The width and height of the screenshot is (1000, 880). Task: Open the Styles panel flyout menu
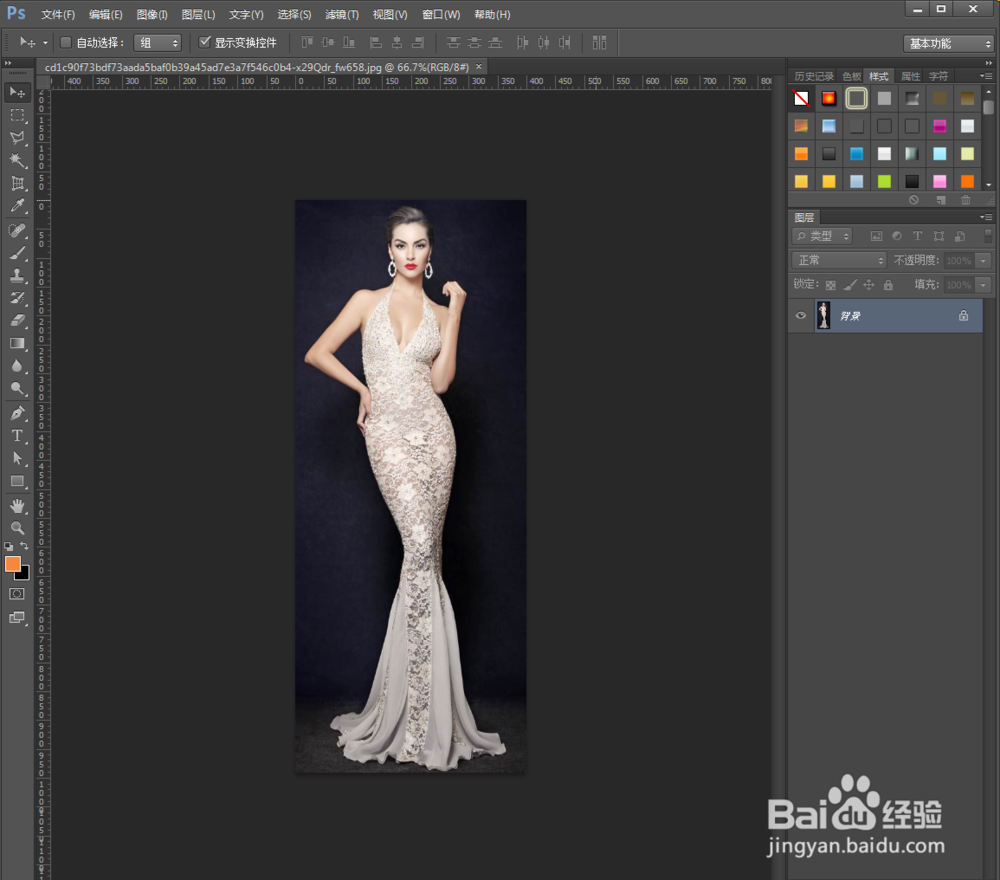click(x=986, y=76)
